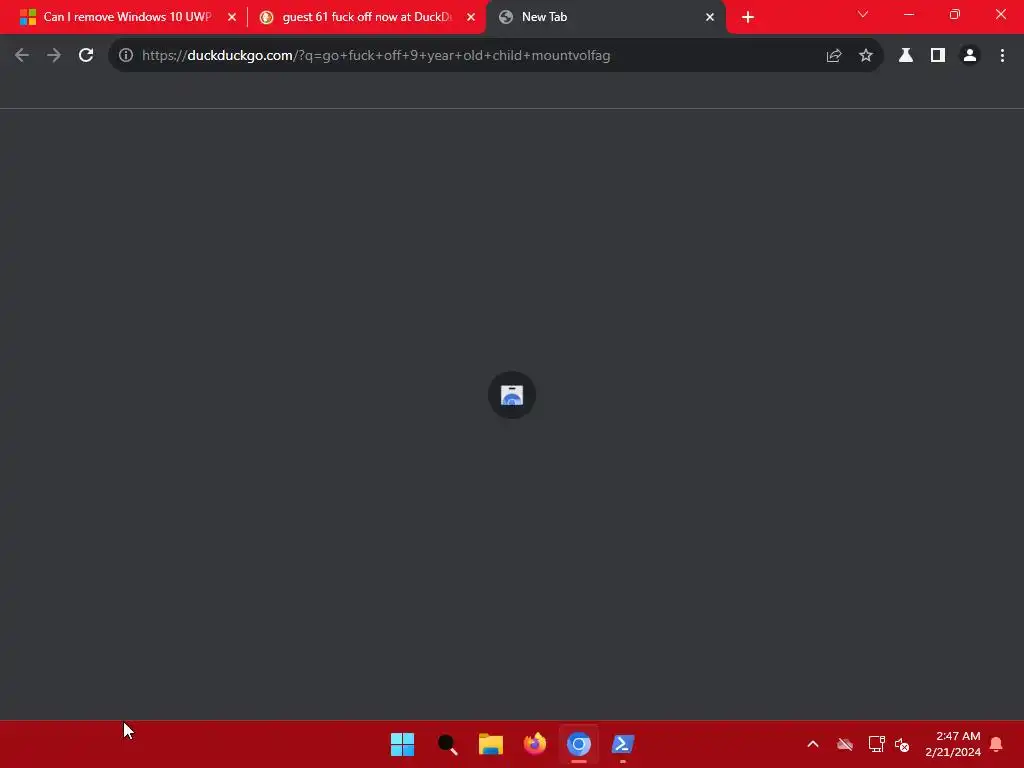Close the New Tab tab

pyautogui.click(x=710, y=17)
